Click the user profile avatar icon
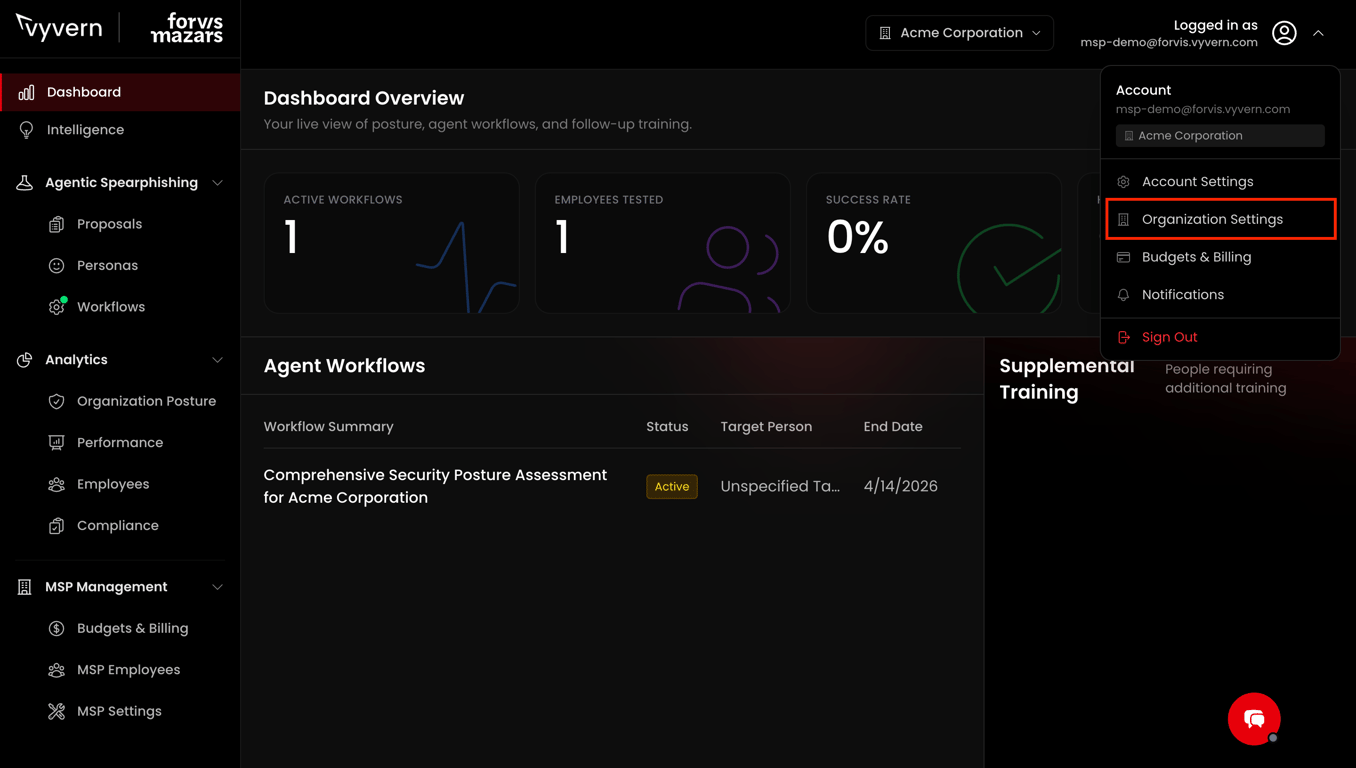This screenshot has height=768, width=1356. pyautogui.click(x=1284, y=33)
